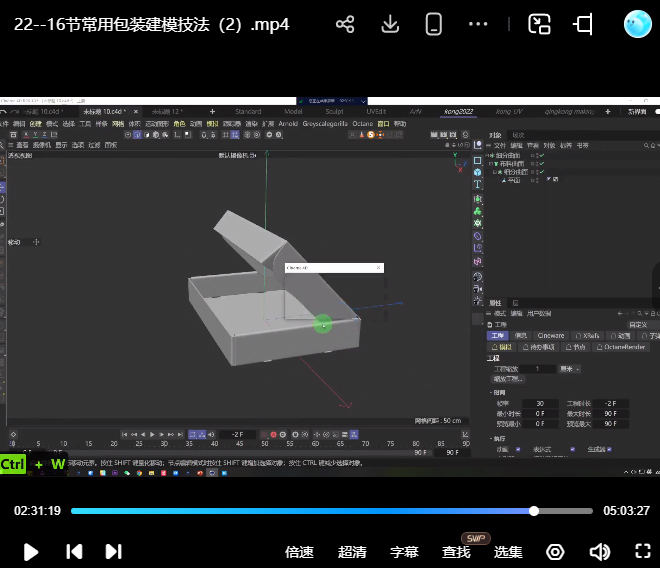
Task: Open the more options ellipsis menu
Action: click(x=478, y=24)
